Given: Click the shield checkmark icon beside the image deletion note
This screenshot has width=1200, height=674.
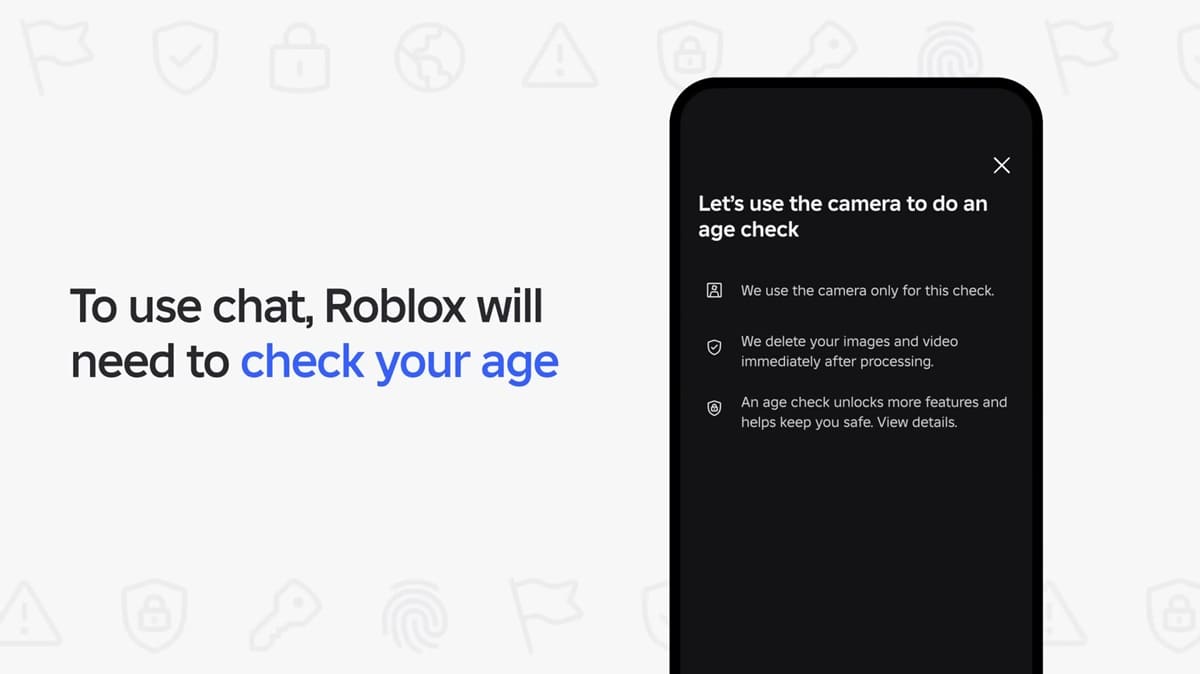Looking at the screenshot, I should point(714,348).
